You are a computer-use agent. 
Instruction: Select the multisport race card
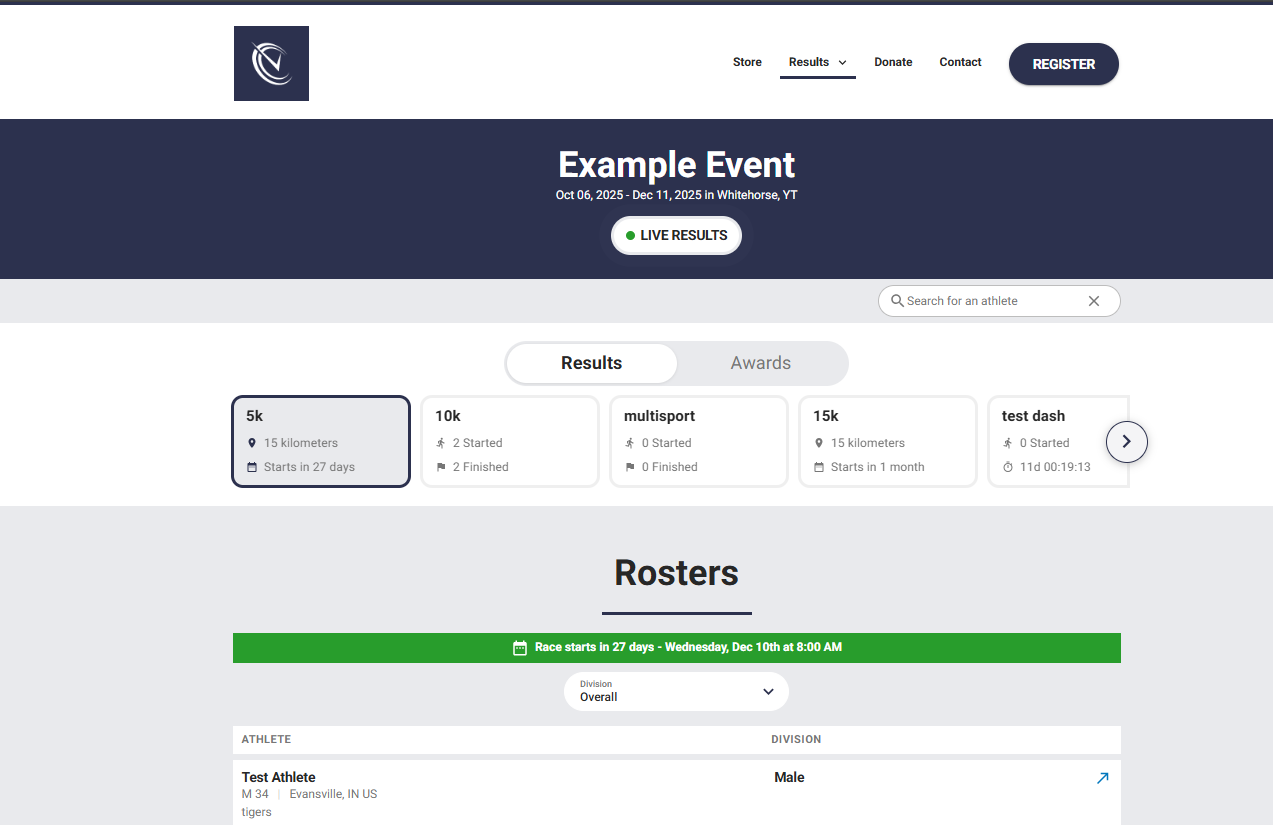[x=698, y=441]
